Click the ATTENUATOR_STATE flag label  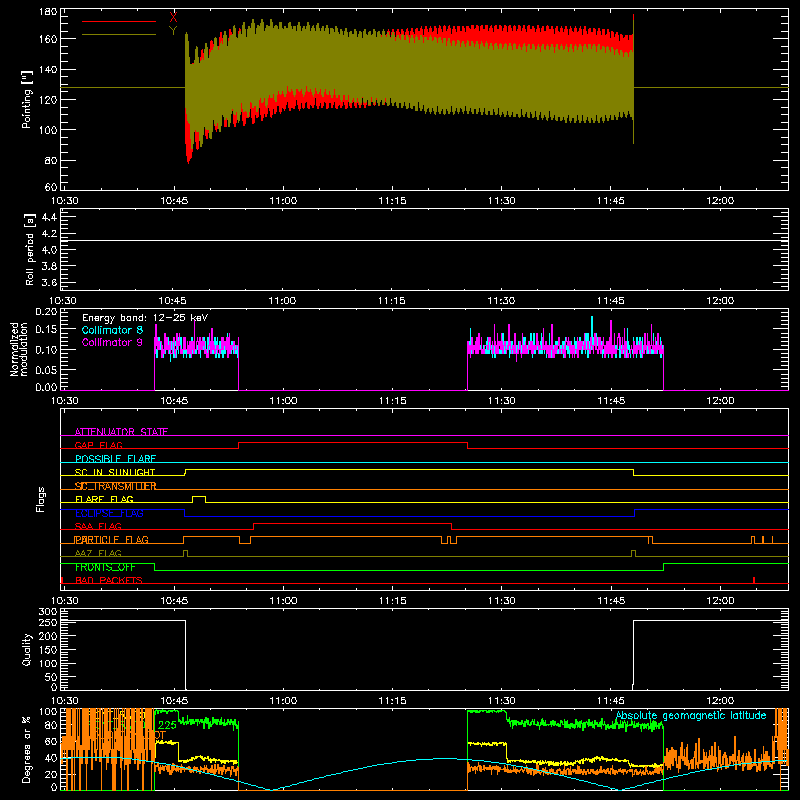click(x=121, y=432)
